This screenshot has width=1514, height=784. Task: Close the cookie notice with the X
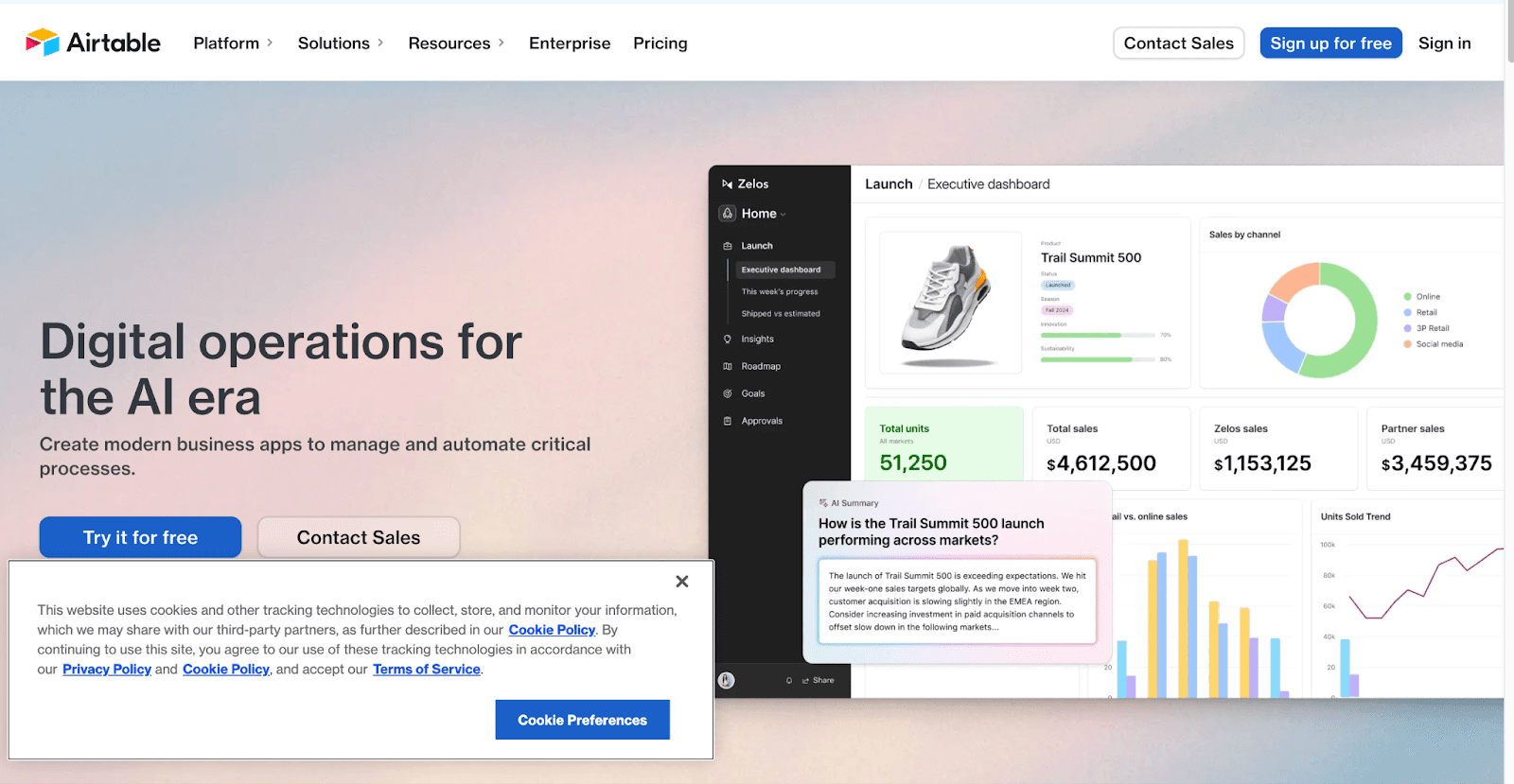(x=682, y=582)
